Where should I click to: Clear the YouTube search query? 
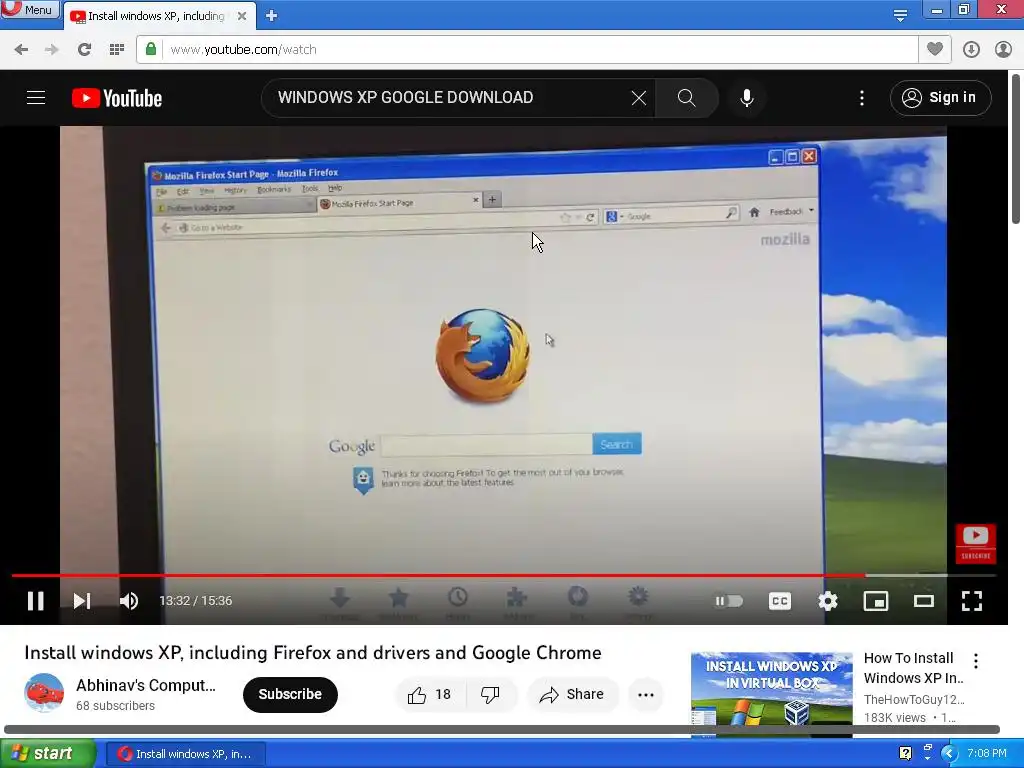pos(639,98)
